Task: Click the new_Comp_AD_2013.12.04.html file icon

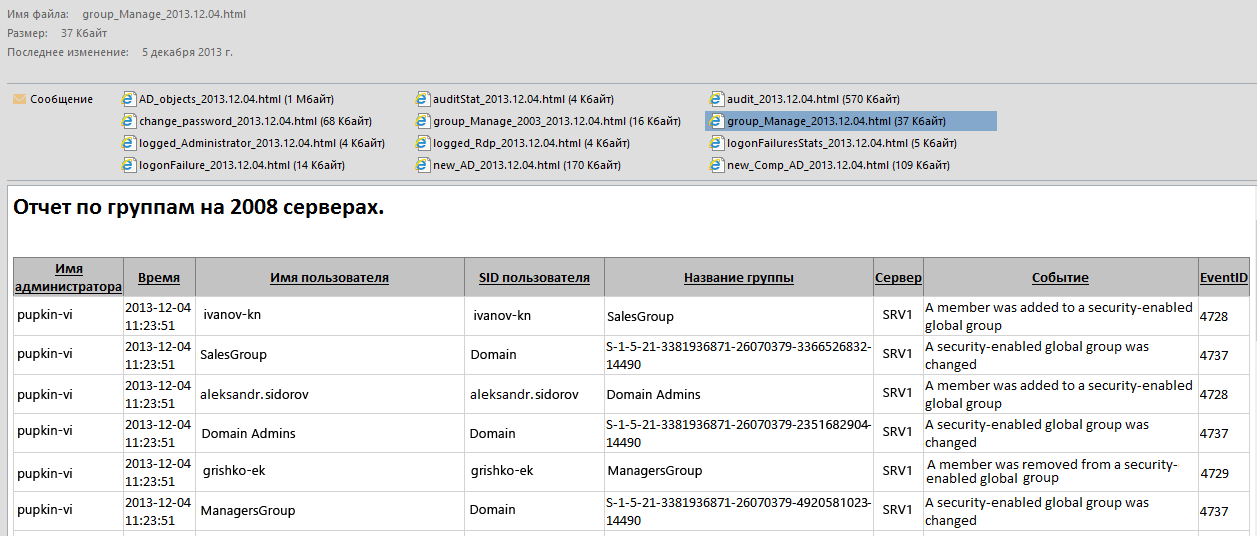Action: click(717, 165)
